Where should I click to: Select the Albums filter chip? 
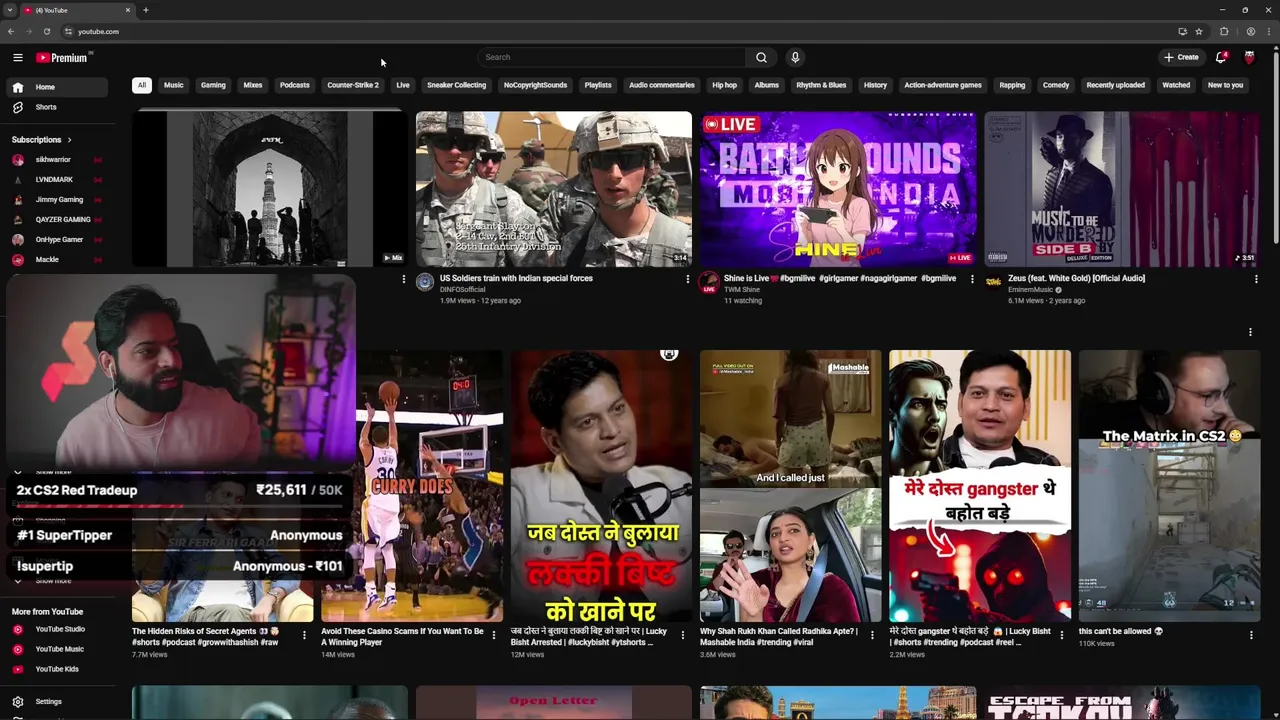[767, 85]
